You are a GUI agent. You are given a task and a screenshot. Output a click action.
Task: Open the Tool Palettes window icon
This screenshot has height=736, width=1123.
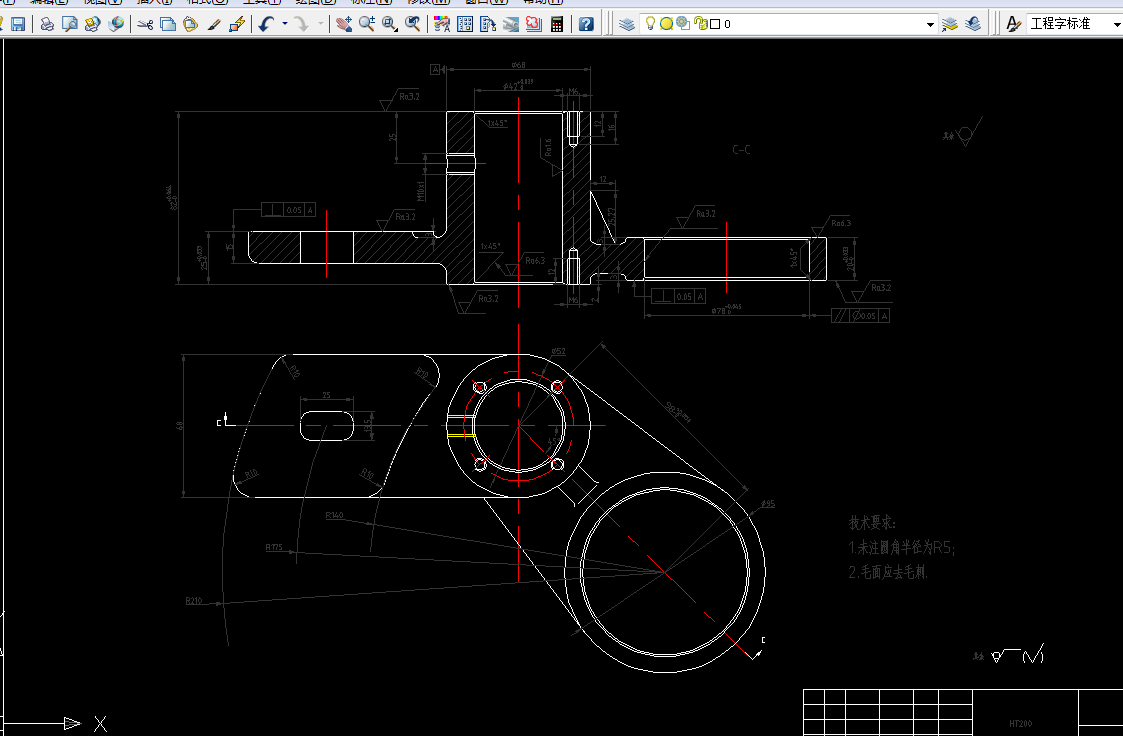coord(488,24)
